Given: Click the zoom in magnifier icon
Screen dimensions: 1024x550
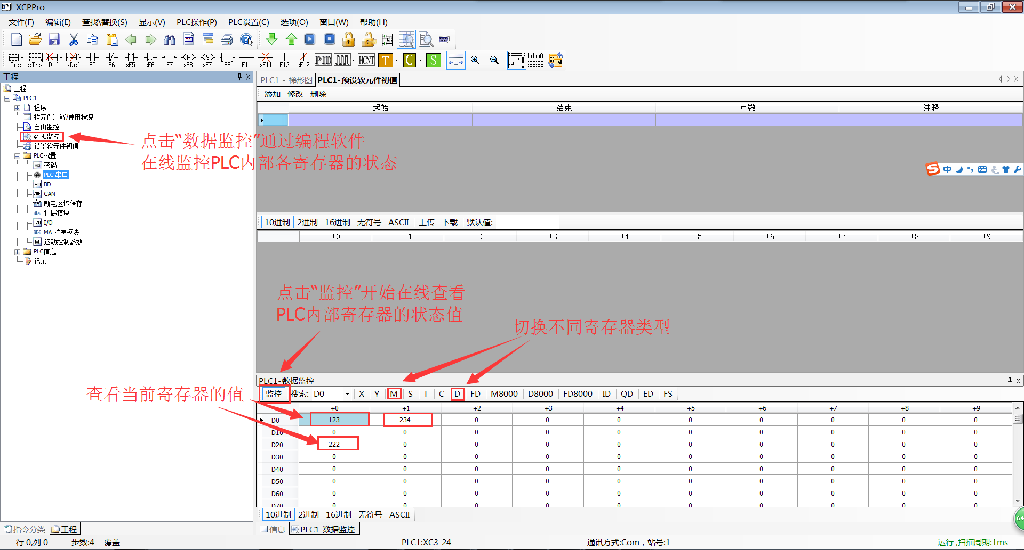Looking at the screenshot, I should coord(475,61).
